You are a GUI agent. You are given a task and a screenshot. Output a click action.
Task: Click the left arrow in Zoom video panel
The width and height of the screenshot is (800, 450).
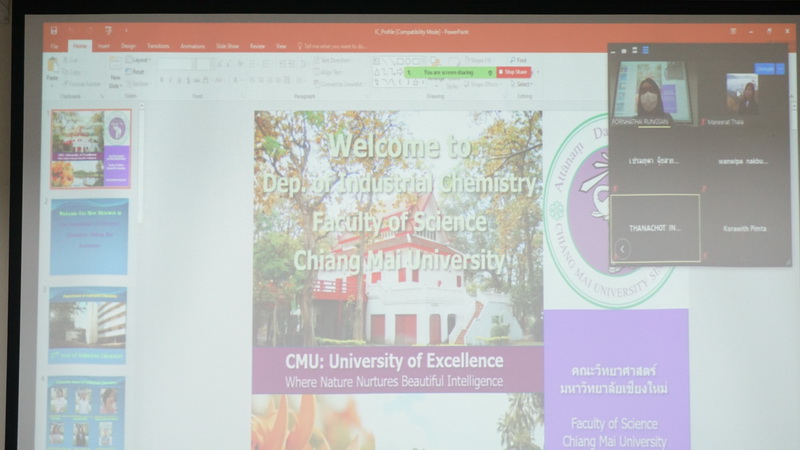point(623,248)
